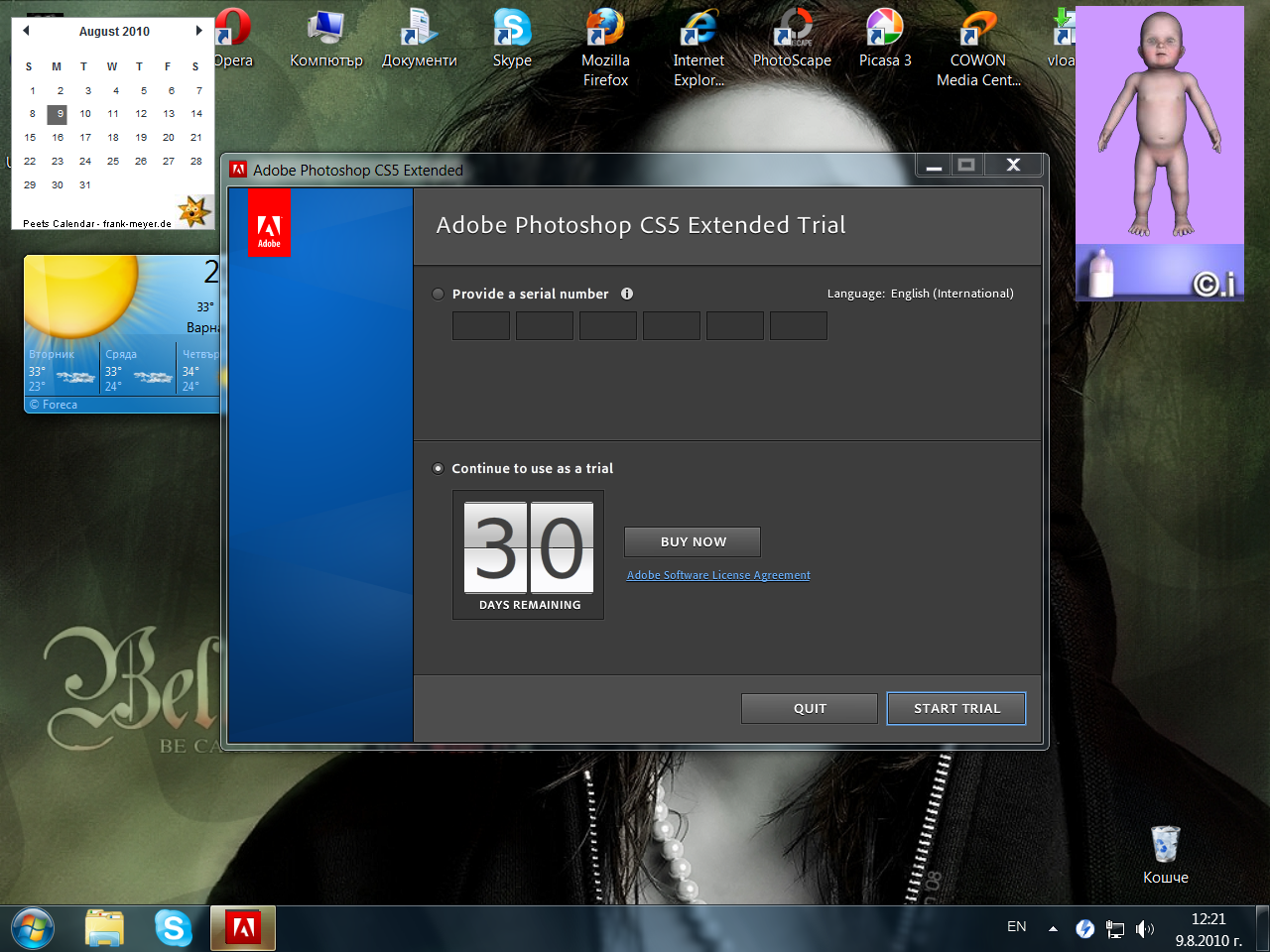Screen dimensions: 1270x952
Task: Click the first serial number field
Action: (481, 326)
